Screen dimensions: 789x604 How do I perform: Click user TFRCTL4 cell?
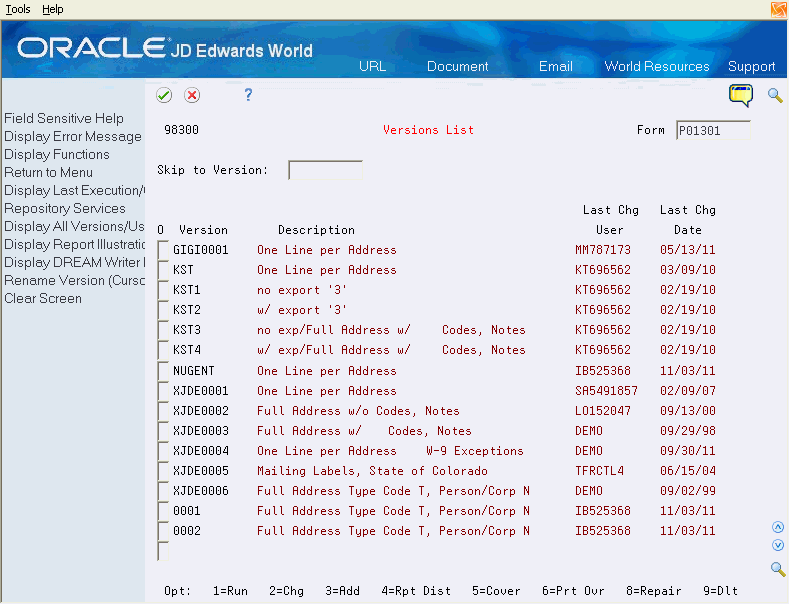599,471
